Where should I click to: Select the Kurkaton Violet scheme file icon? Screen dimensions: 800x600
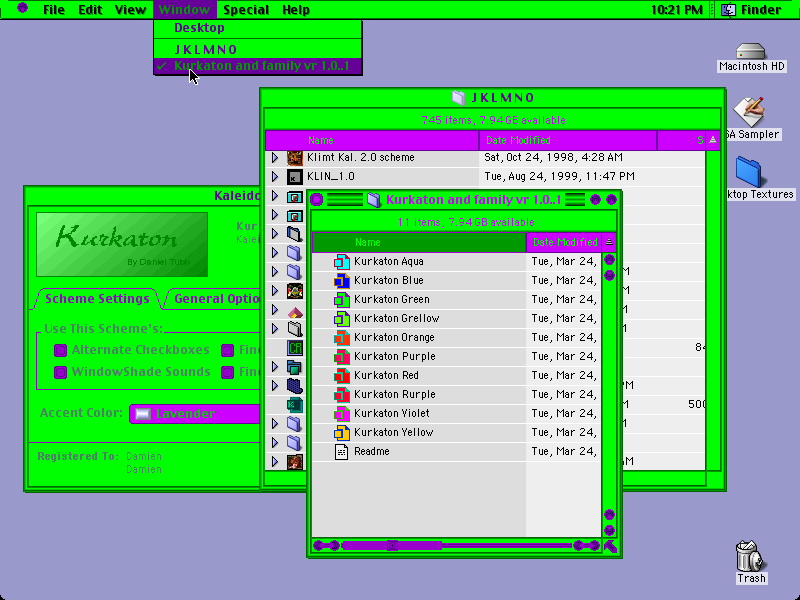pyautogui.click(x=342, y=414)
